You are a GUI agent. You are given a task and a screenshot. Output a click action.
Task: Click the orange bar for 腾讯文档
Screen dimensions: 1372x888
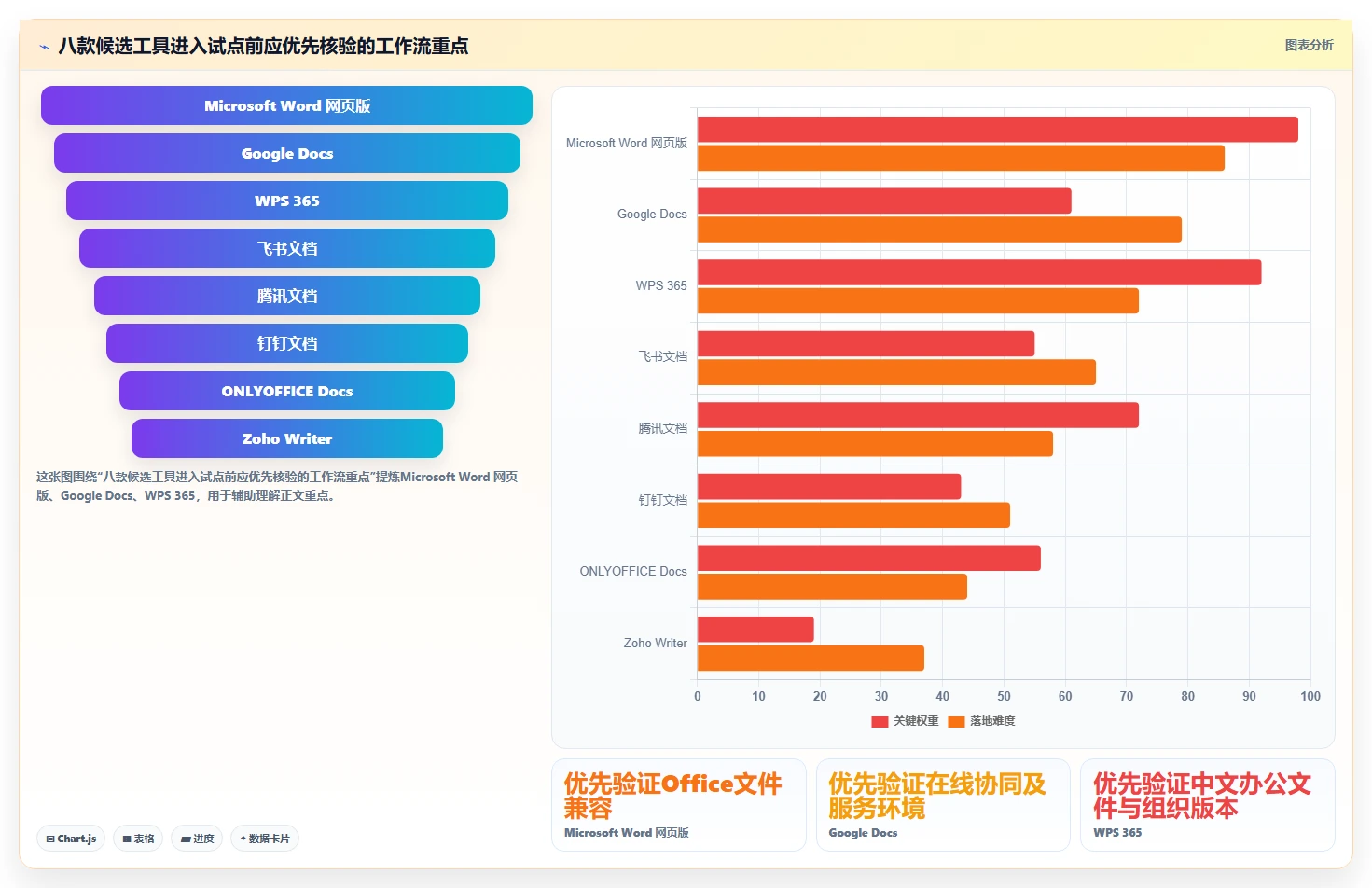coord(875,443)
